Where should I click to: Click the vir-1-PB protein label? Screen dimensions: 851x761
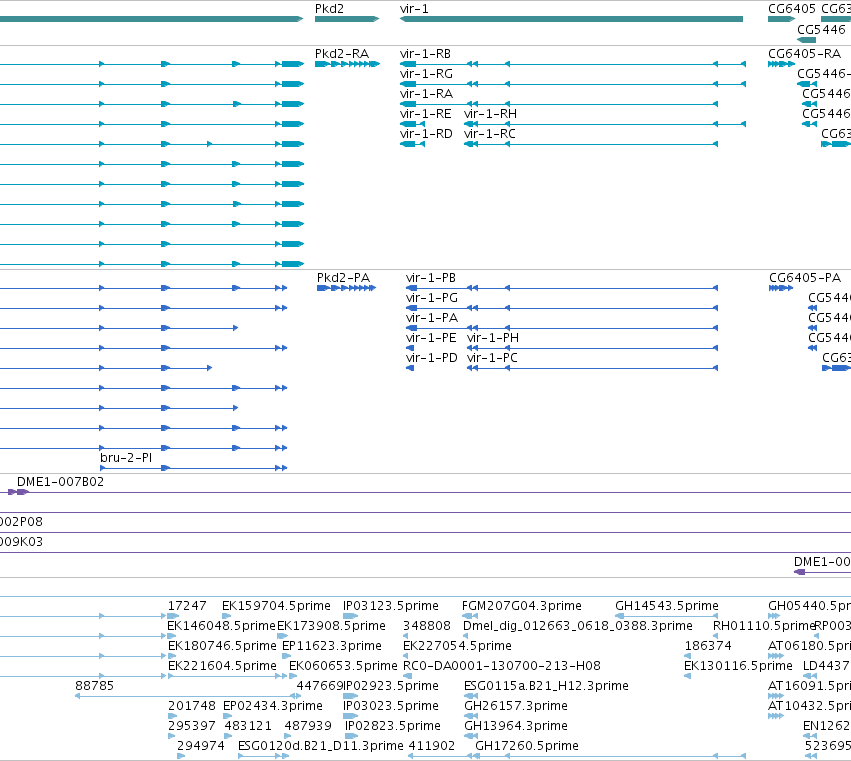coord(430,278)
